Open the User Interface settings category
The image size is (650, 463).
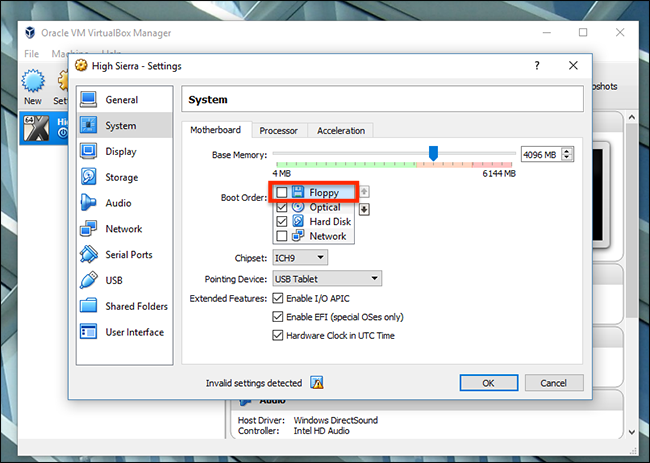click(x=124, y=332)
